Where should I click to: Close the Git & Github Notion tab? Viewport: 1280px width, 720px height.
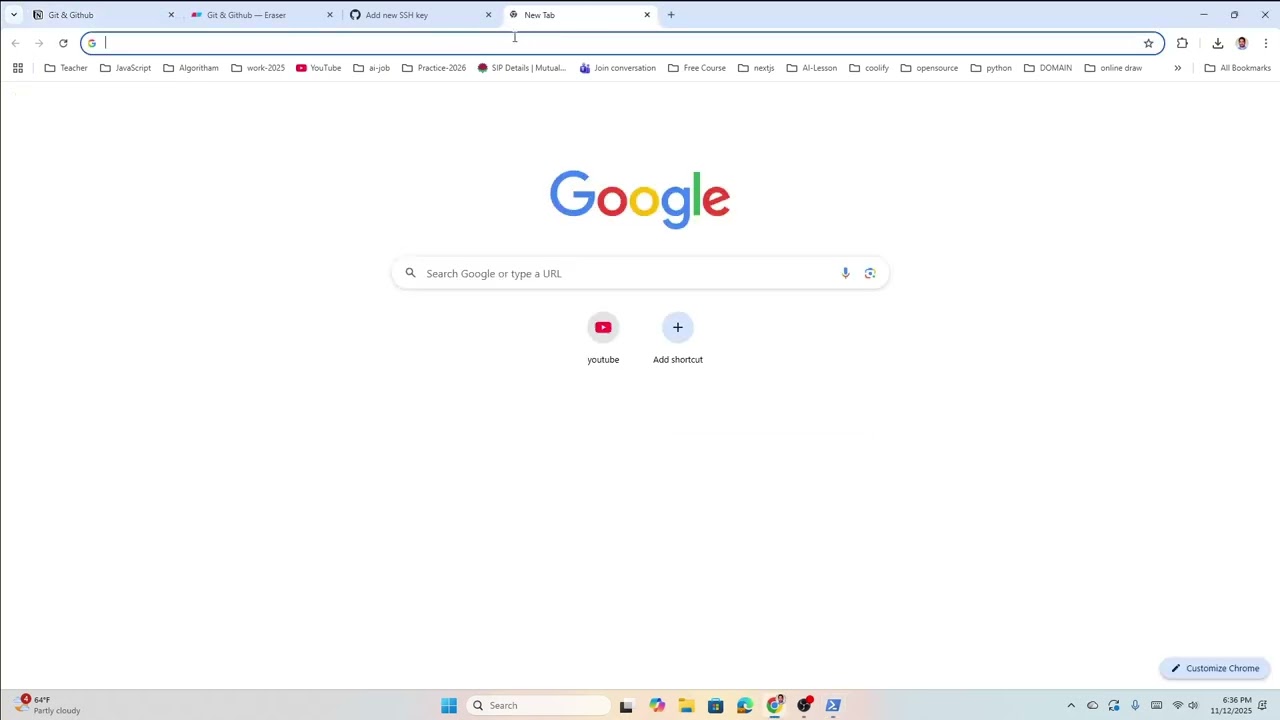171,15
